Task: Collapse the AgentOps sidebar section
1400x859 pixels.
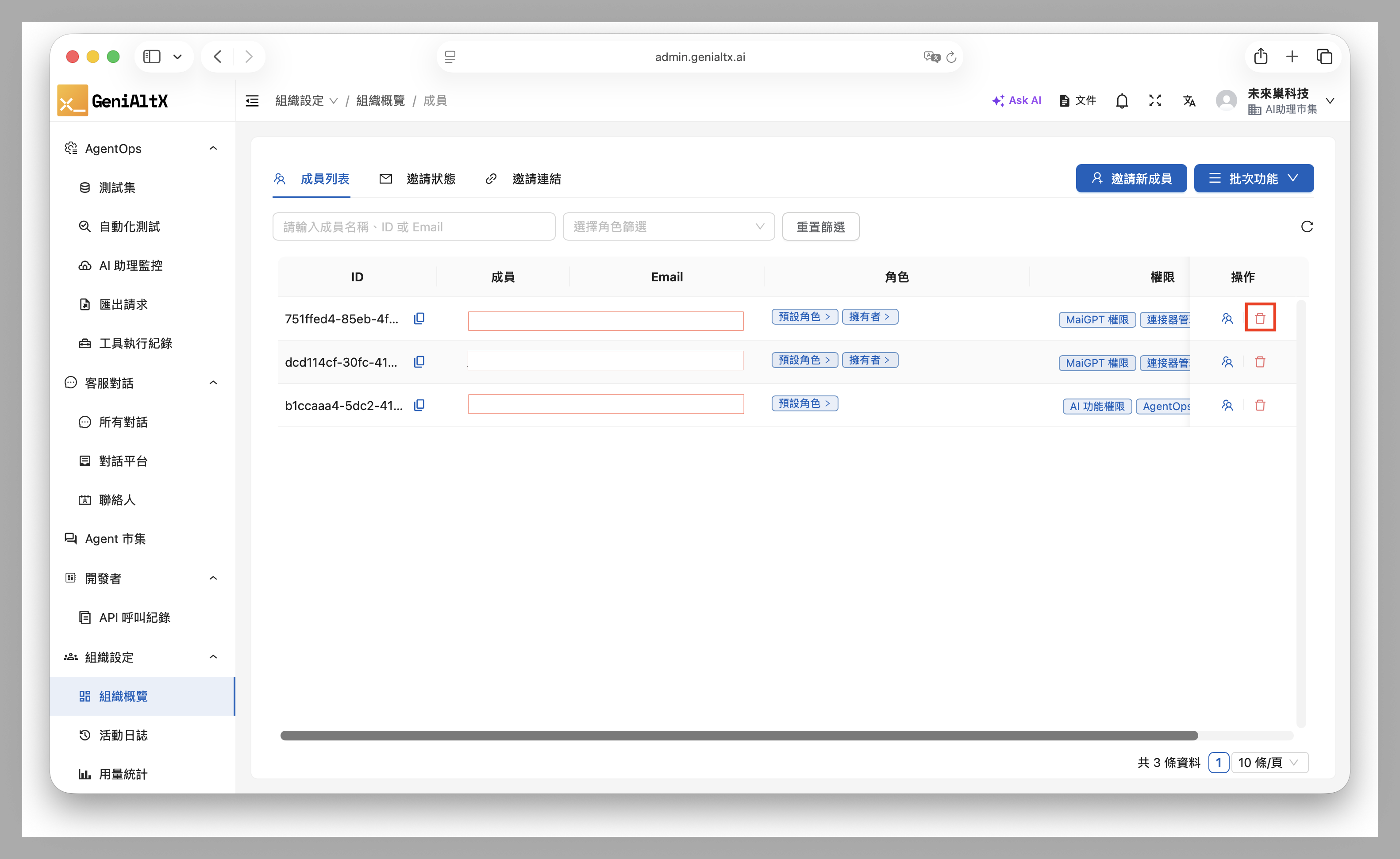Action: 213,148
